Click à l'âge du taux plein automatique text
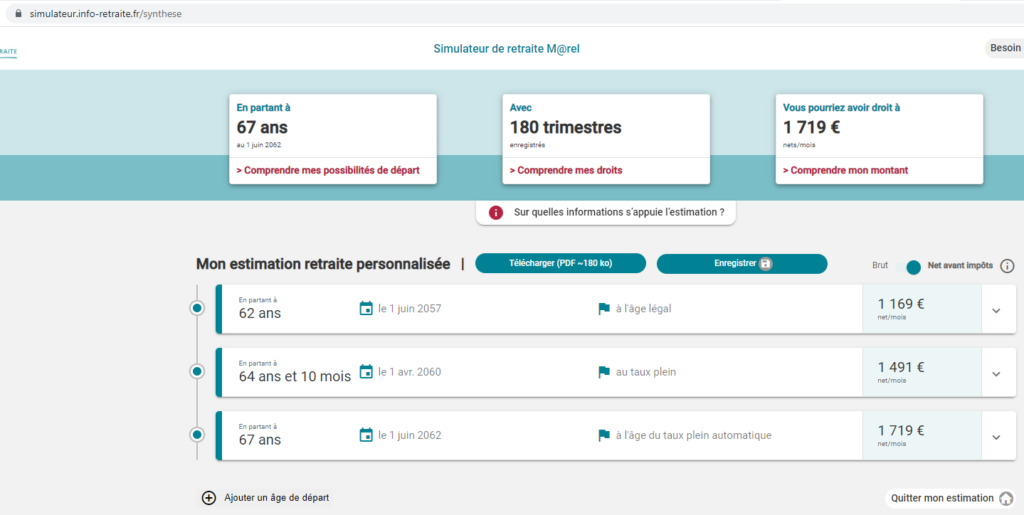Screen dimensions: 1024x515 click(694, 435)
